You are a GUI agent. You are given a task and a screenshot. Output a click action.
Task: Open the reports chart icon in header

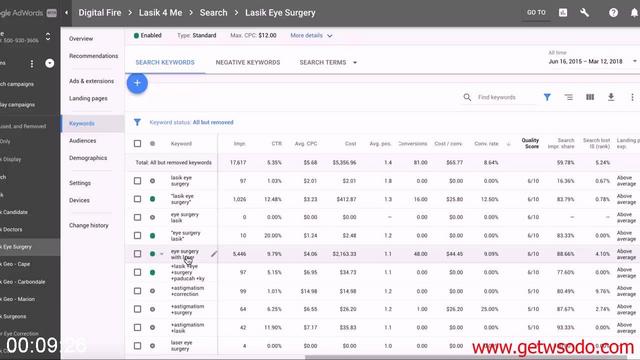tap(563, 13)
